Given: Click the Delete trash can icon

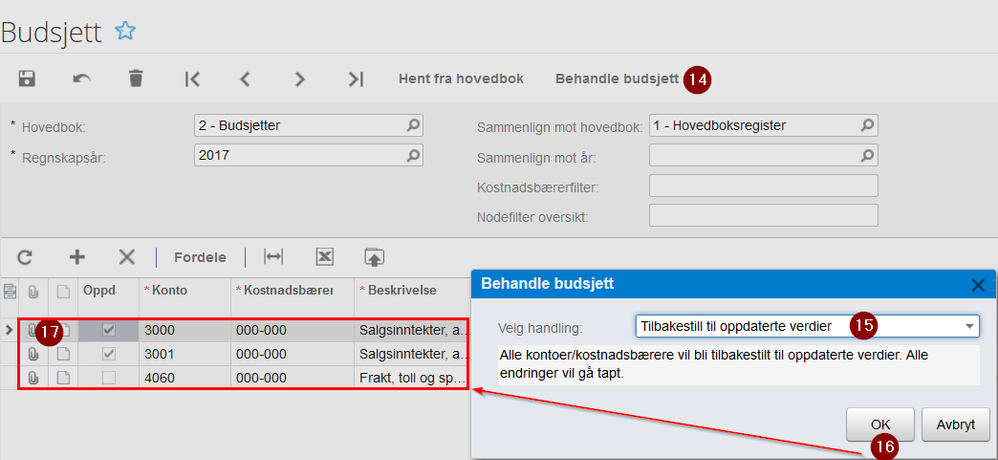Looking at the screenshot, I should [x=136, y=79].
